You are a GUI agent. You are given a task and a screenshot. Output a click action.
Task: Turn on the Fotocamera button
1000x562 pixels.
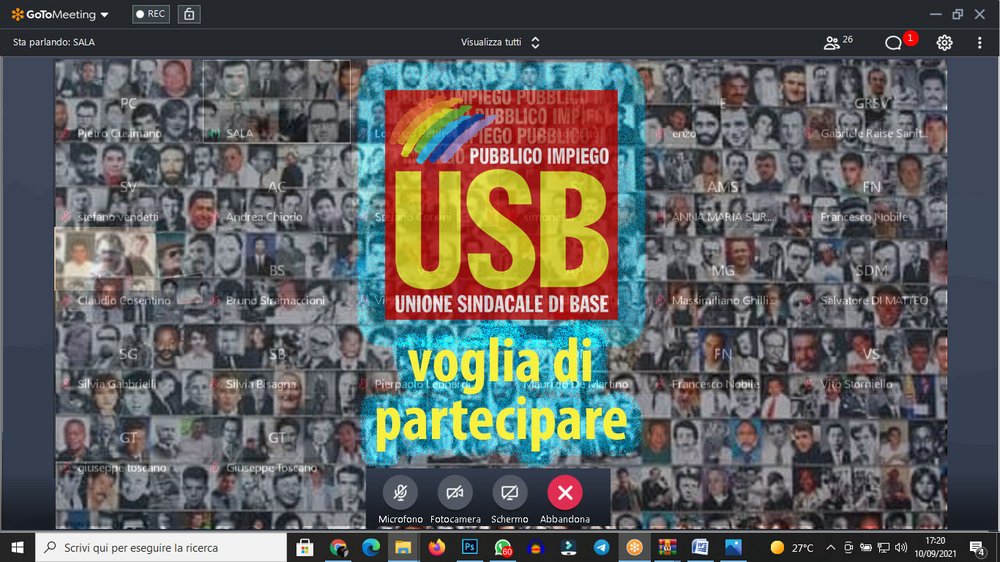point(455,493)
